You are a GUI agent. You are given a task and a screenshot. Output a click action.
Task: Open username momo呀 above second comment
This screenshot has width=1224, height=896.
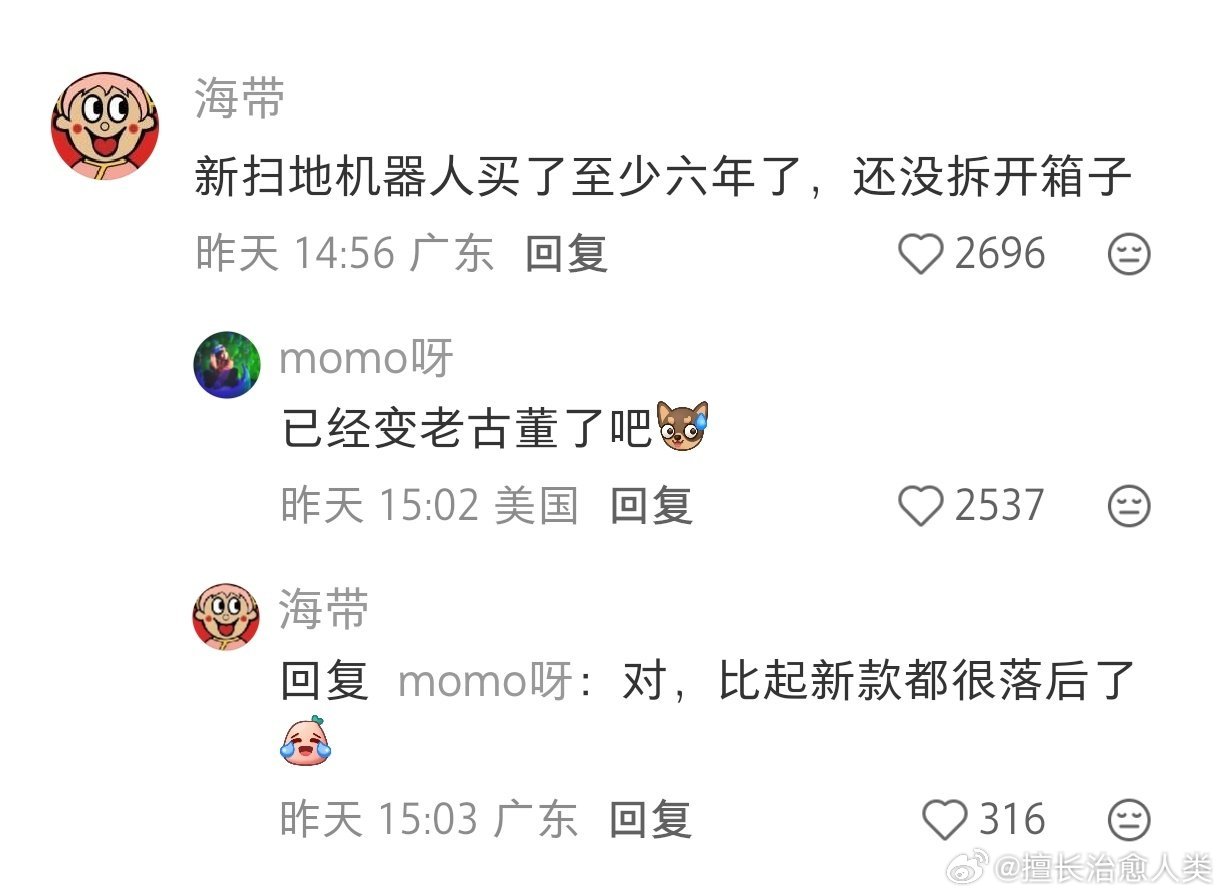coord(366,358)
